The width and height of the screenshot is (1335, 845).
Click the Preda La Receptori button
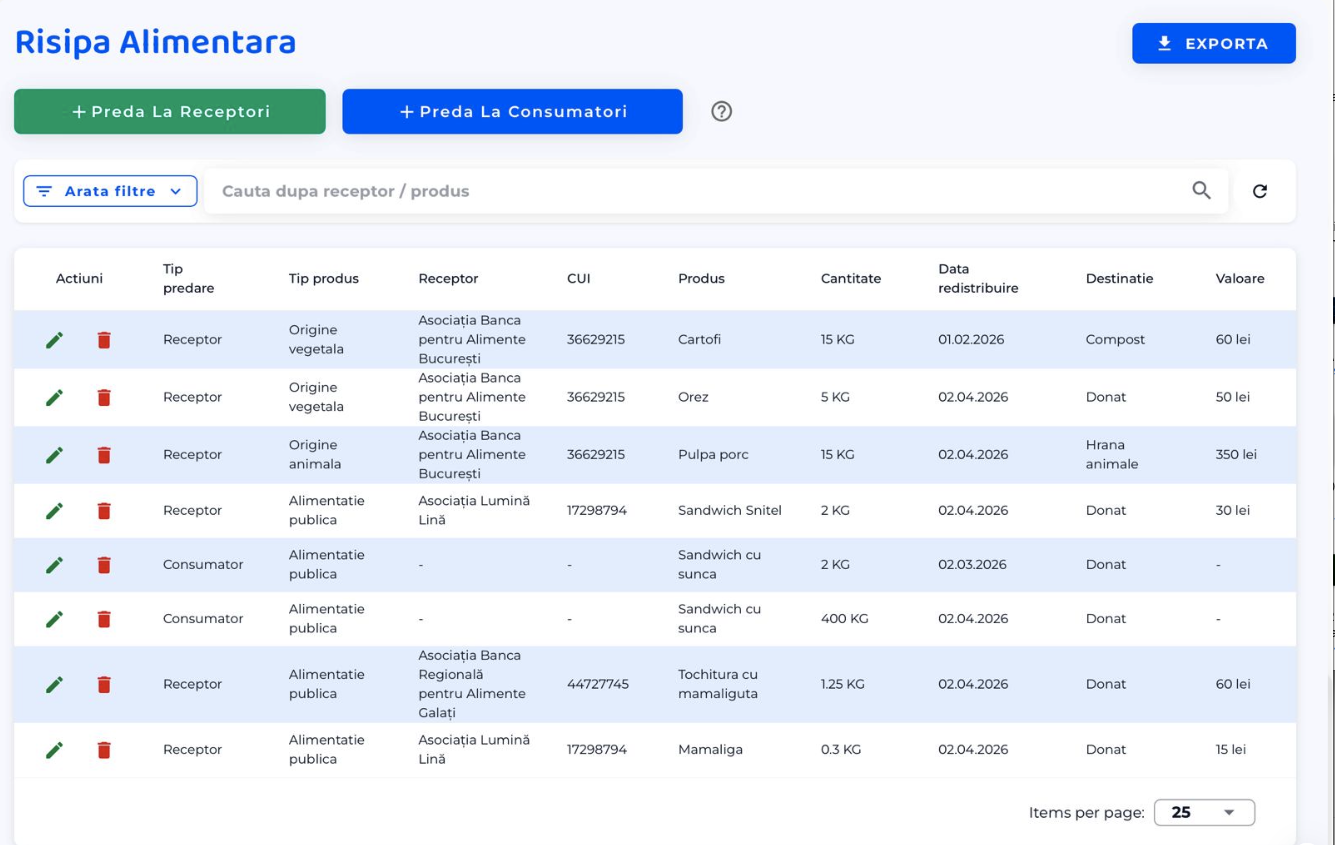(x=170, y=112)
